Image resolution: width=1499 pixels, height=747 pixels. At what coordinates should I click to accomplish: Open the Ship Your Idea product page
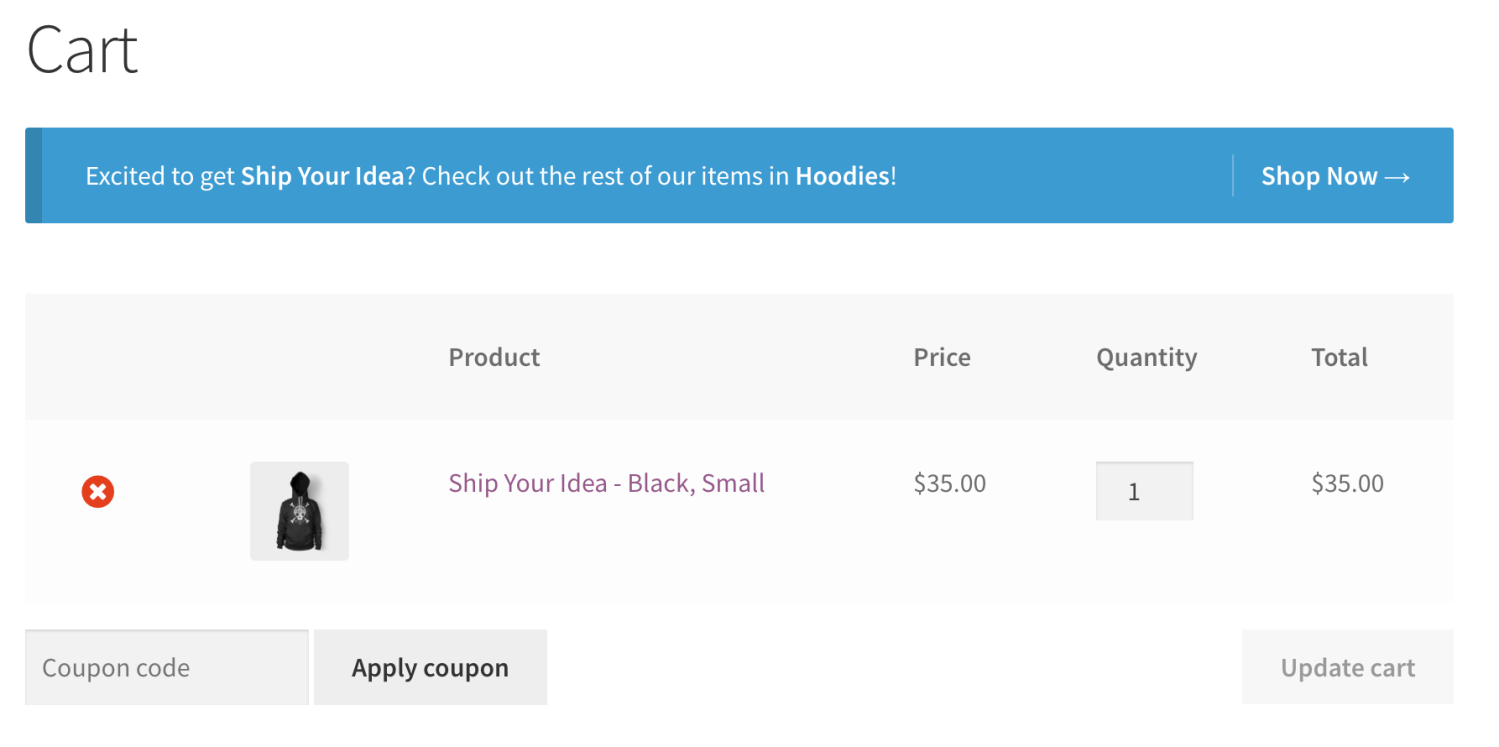(x=606, y=483)
